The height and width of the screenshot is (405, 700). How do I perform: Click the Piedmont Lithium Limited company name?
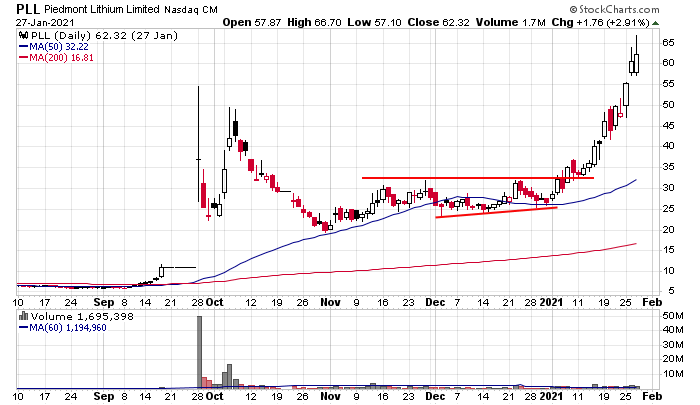(102, 9)
